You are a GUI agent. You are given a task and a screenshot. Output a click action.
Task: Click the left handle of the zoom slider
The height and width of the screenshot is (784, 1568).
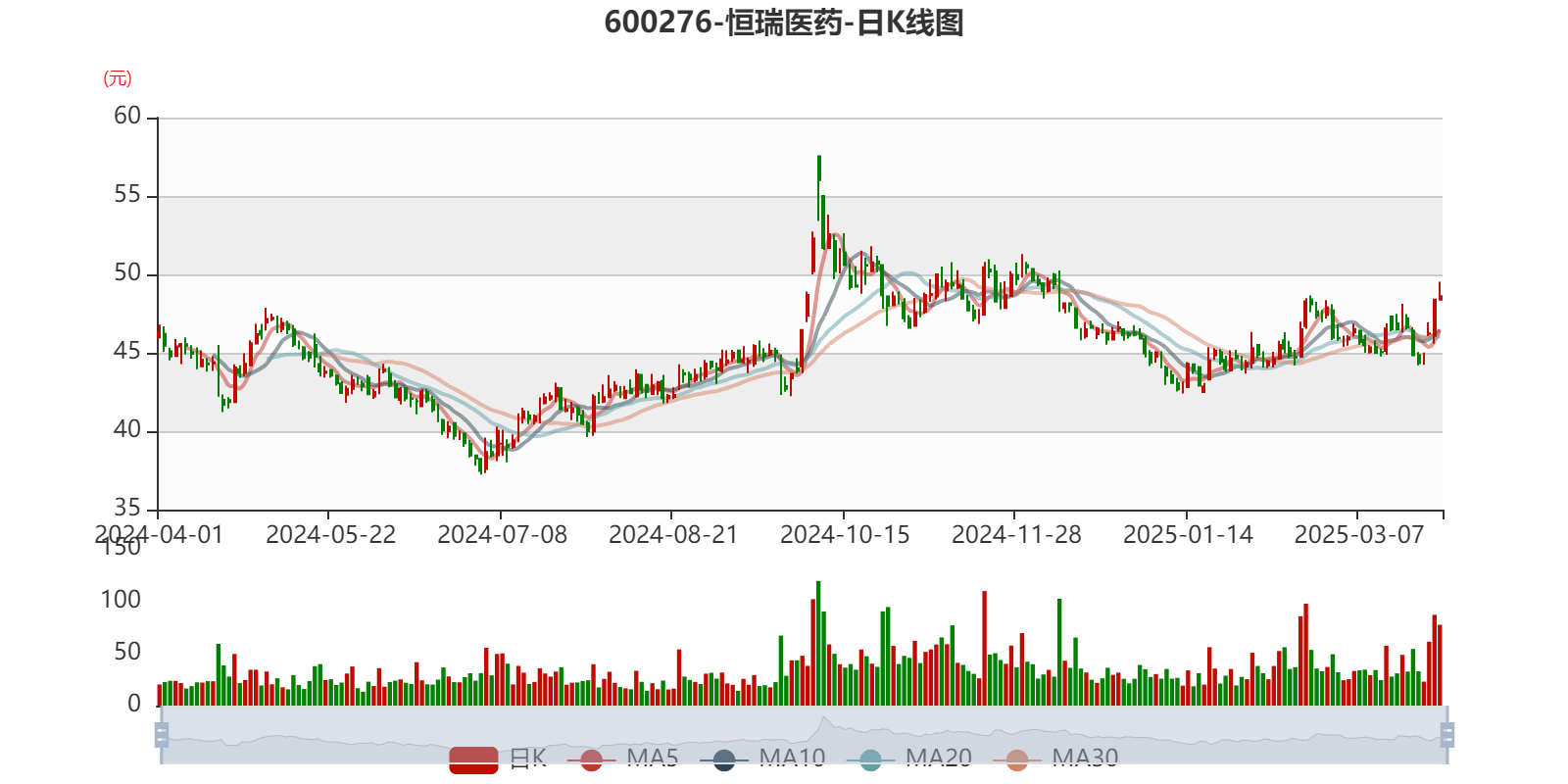pos(162,735)
